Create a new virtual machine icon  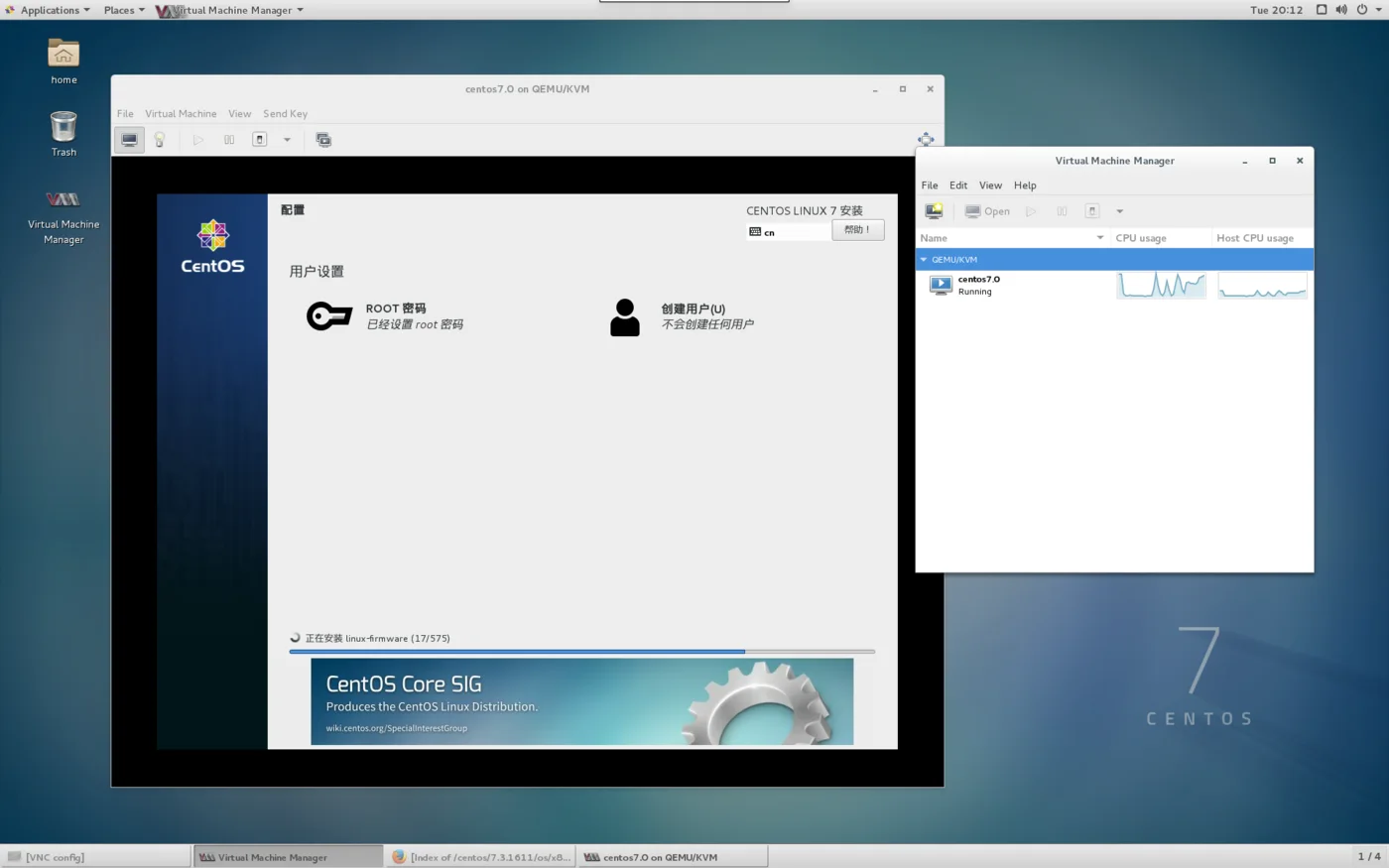click(934, 211)
